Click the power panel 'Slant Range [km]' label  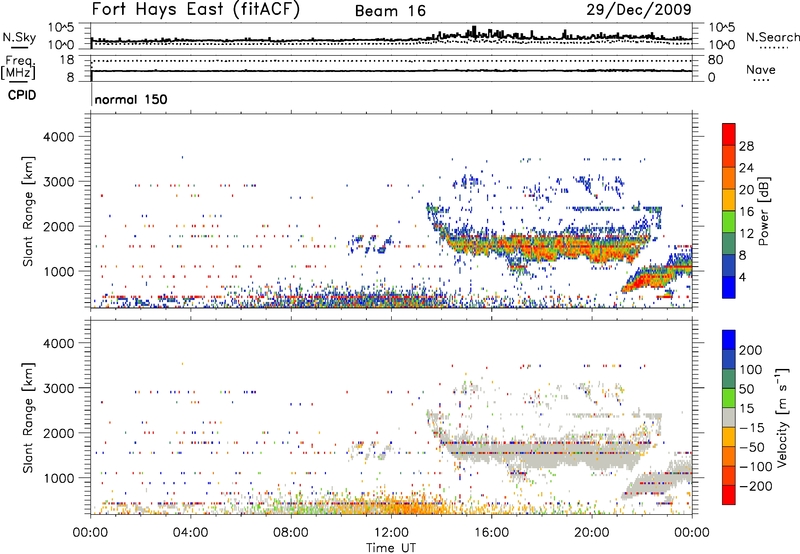(28, 211)
